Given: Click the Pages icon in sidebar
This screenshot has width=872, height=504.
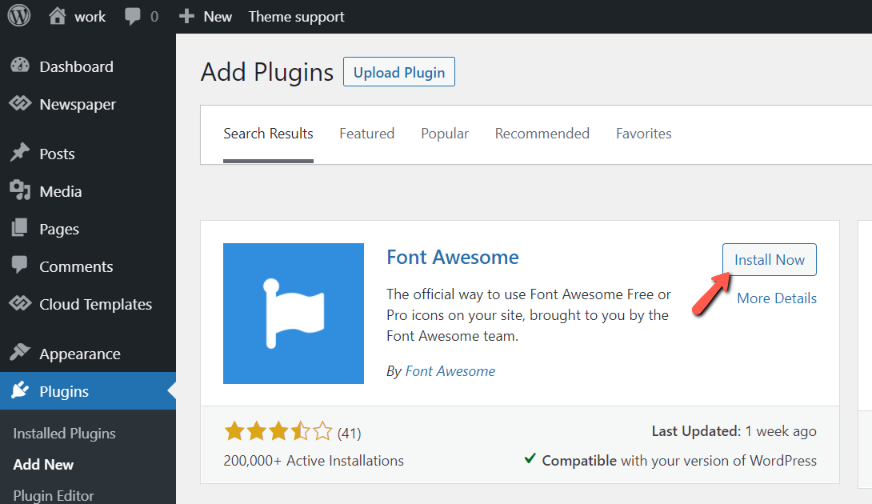Looking at the screenshot, I should (19, 228).
